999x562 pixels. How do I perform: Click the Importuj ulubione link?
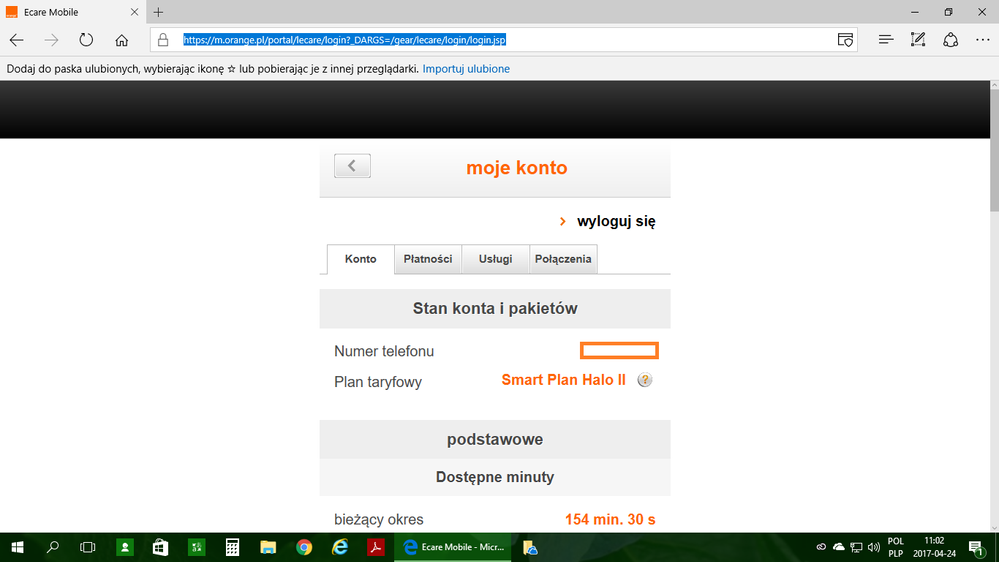[x=466, y=69]
